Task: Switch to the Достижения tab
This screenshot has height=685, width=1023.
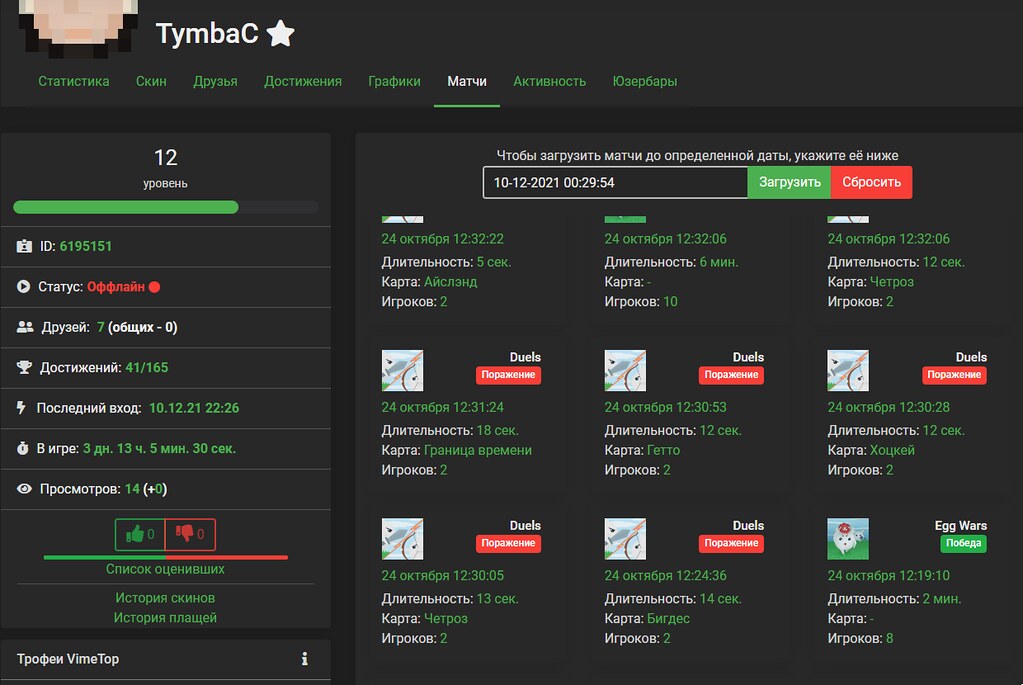Action: point(303,81)
